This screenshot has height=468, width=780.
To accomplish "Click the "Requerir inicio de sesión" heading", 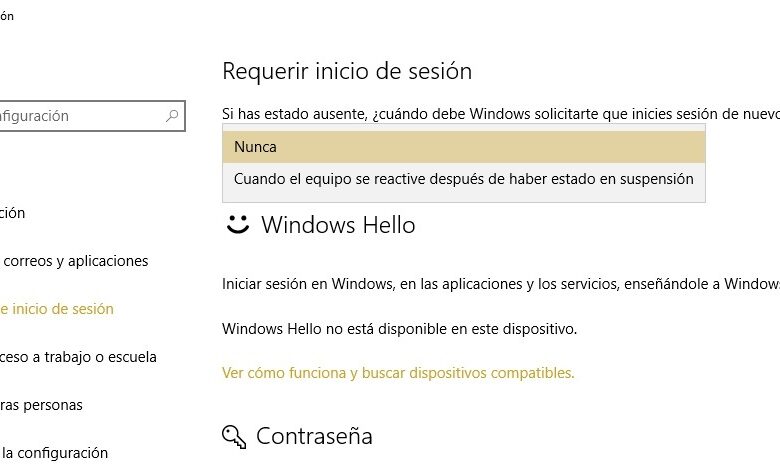I will [x=346, y=71].
